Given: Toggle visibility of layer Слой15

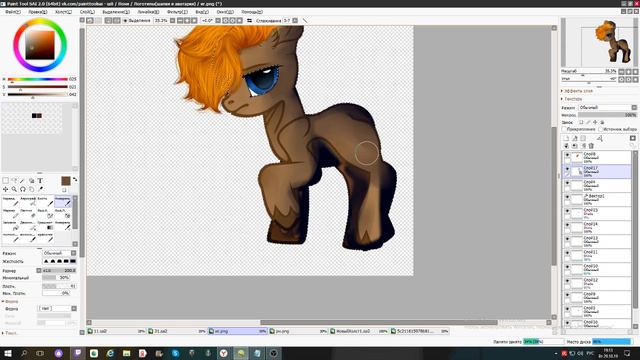Looking at the screenshot, I should tap(567, 211).
